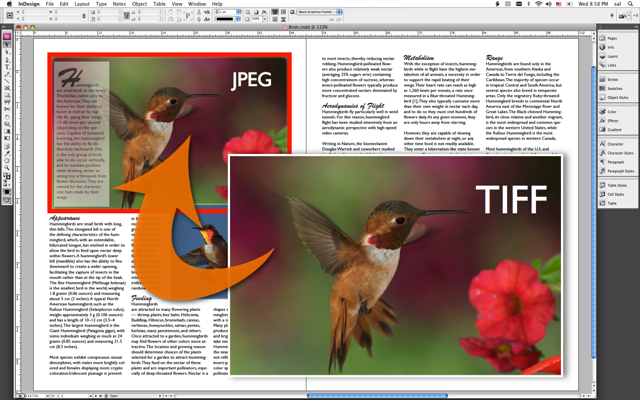The height and width of the screenshot is (400, 640).
Task: Open the Object Styles panel
Action: click(613, 98)
